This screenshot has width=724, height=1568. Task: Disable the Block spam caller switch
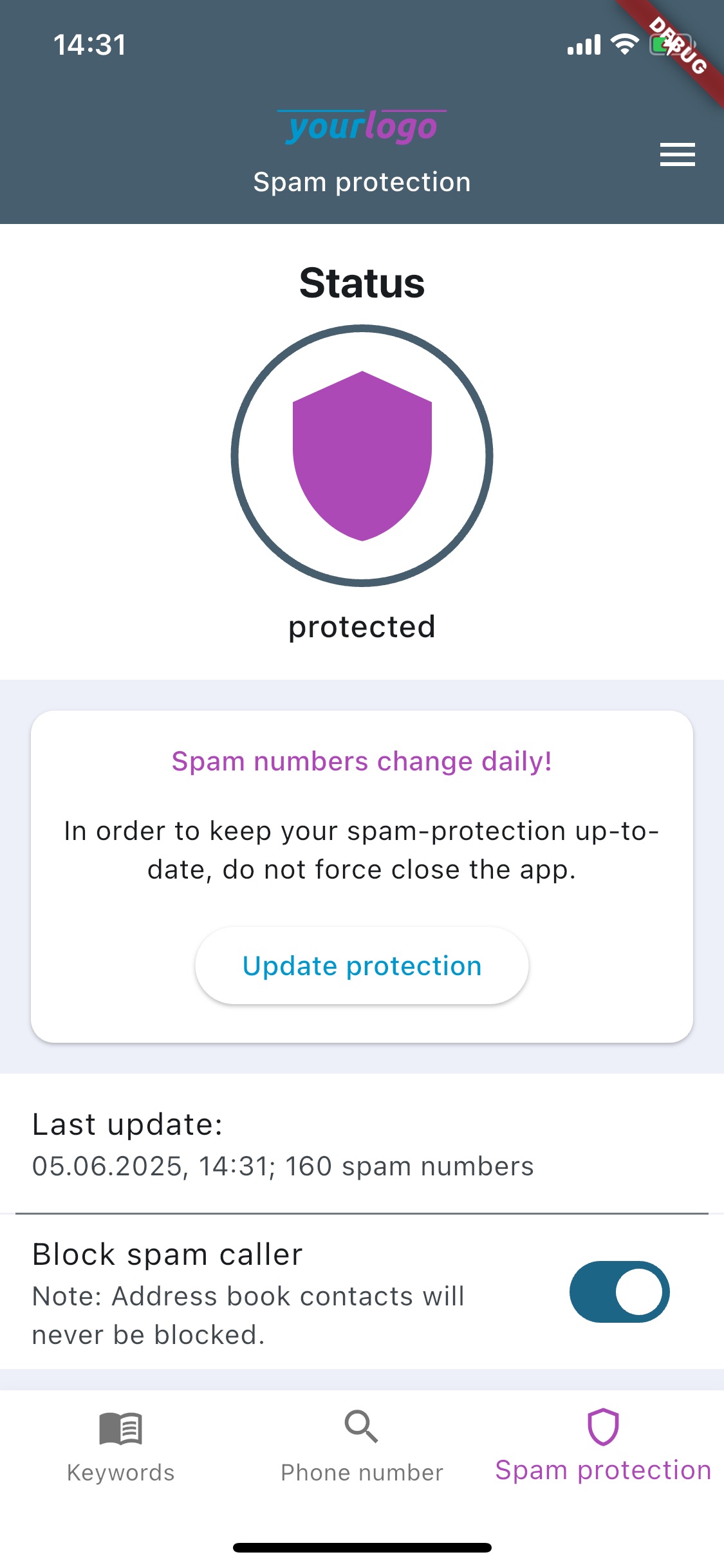click(x=619, y=1292)
